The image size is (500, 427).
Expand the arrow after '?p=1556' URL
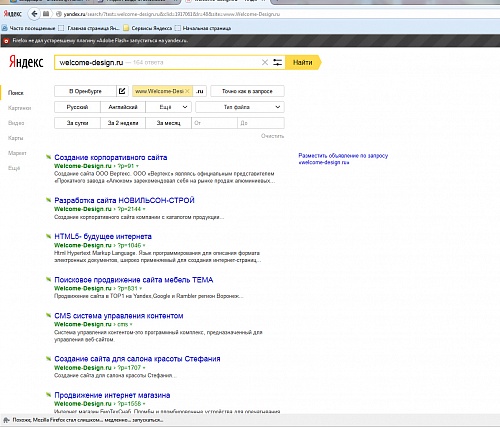coord(144,404)
